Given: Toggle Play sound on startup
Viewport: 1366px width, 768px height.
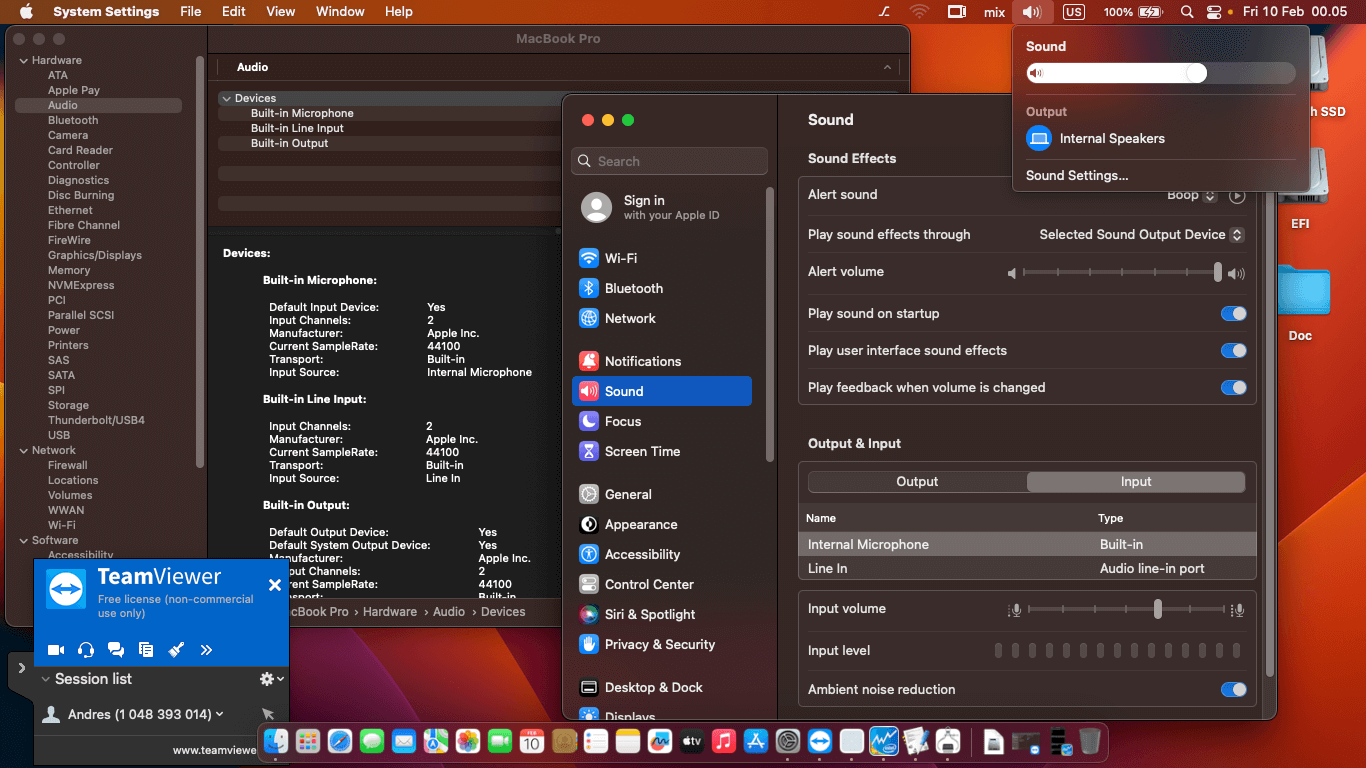Looking at the screenshot, I should (x=1234, y=314).
